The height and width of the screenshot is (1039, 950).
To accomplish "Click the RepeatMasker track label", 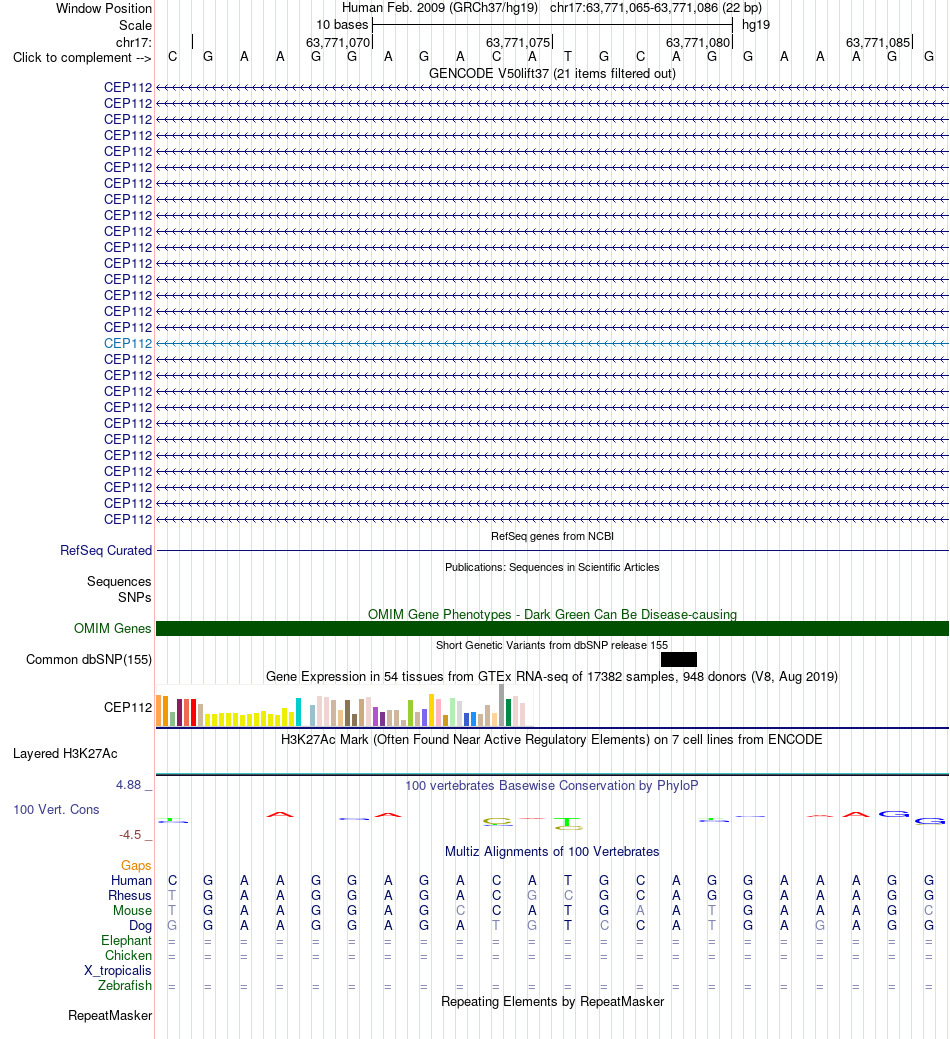I will (110, 1016).
